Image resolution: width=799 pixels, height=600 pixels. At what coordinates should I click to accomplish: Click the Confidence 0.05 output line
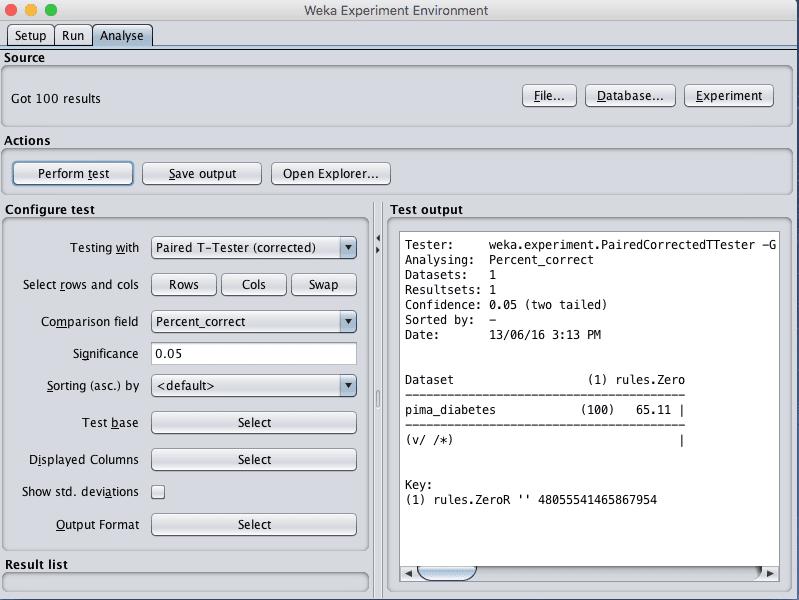506,305
